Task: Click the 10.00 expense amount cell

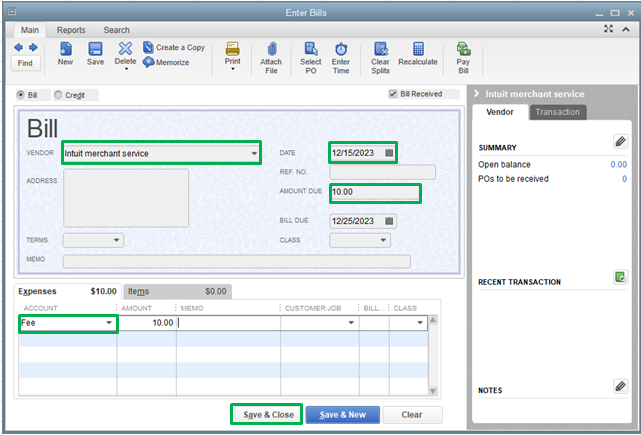Action: click(x=147, y=323)
